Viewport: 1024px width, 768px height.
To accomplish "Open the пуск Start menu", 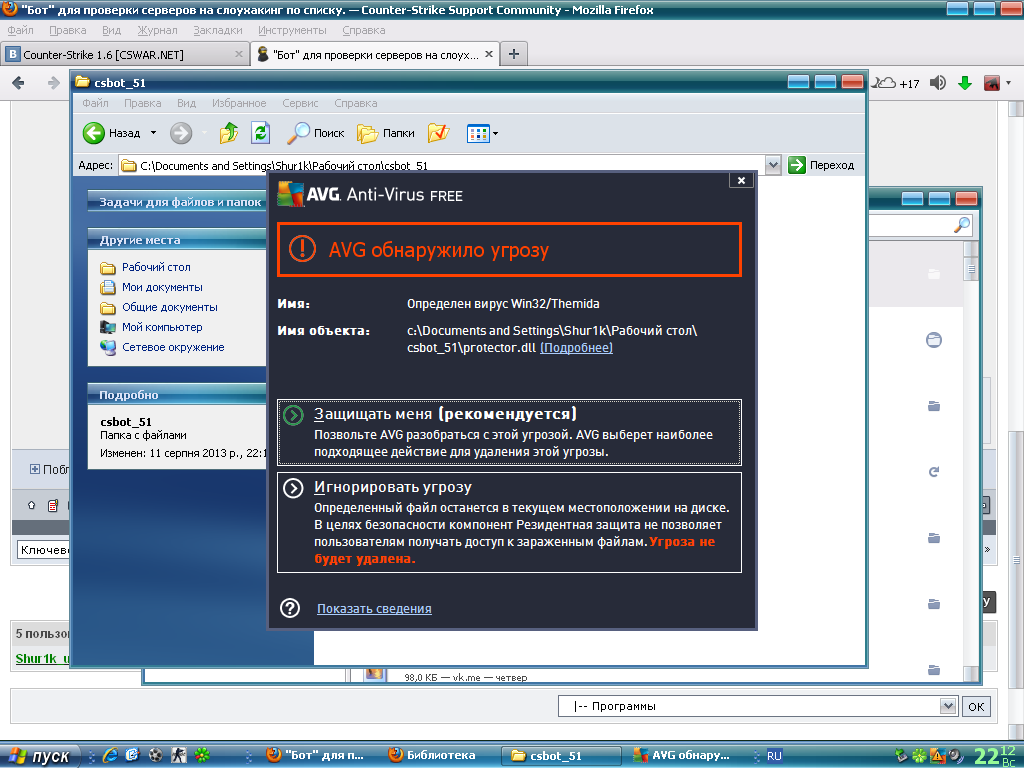I will click(39, 756).
